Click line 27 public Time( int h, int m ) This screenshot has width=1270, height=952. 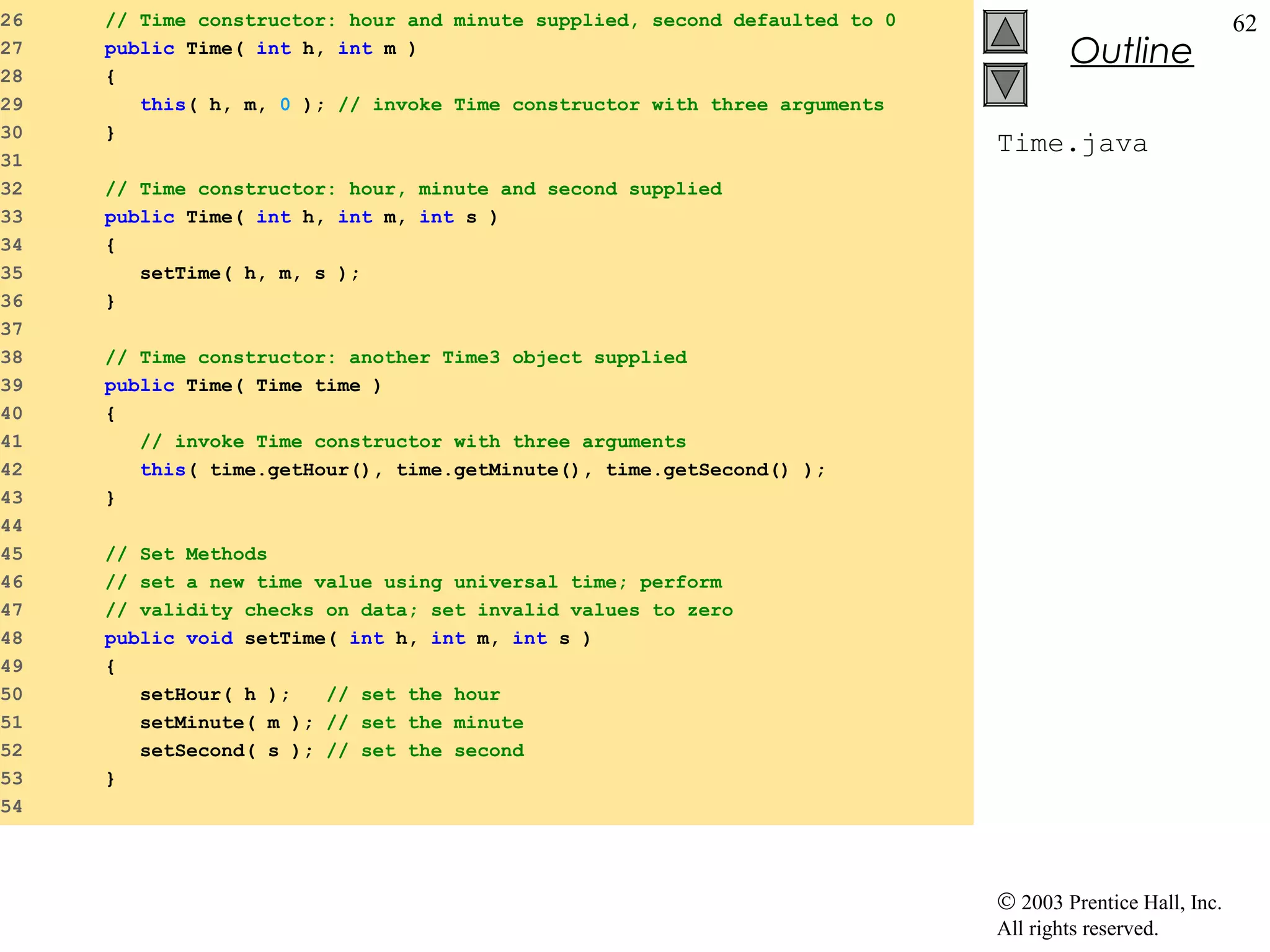[x=260, y=48]
